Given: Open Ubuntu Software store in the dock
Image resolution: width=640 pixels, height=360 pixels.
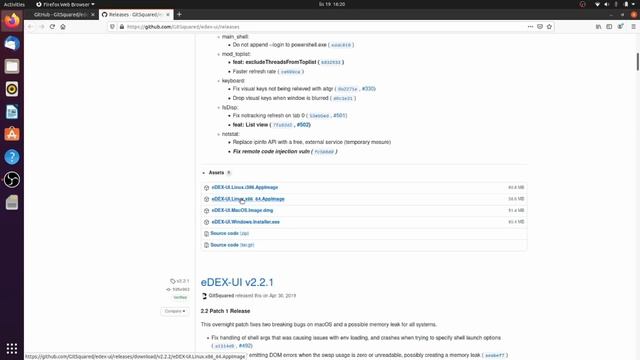Looking at the screenshot, I should point(12,134).
